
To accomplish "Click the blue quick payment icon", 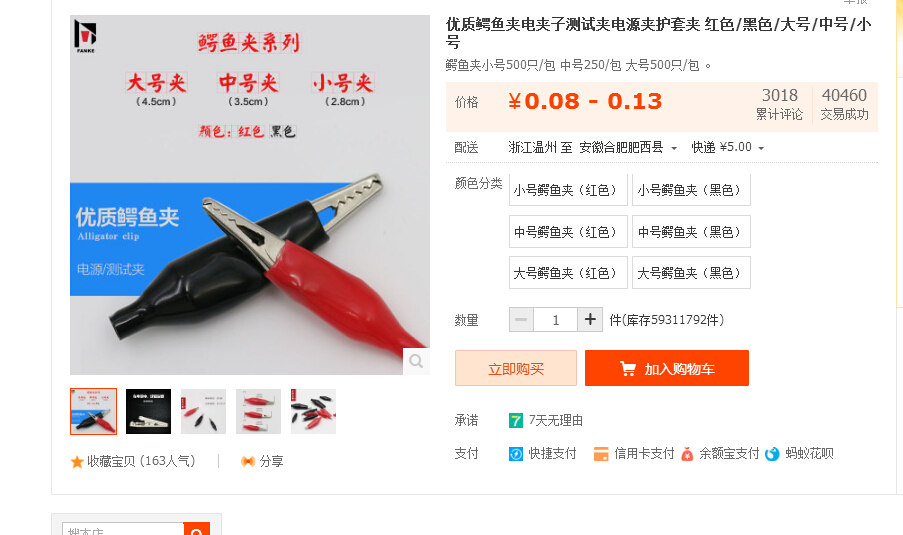I will coord(515,454).
